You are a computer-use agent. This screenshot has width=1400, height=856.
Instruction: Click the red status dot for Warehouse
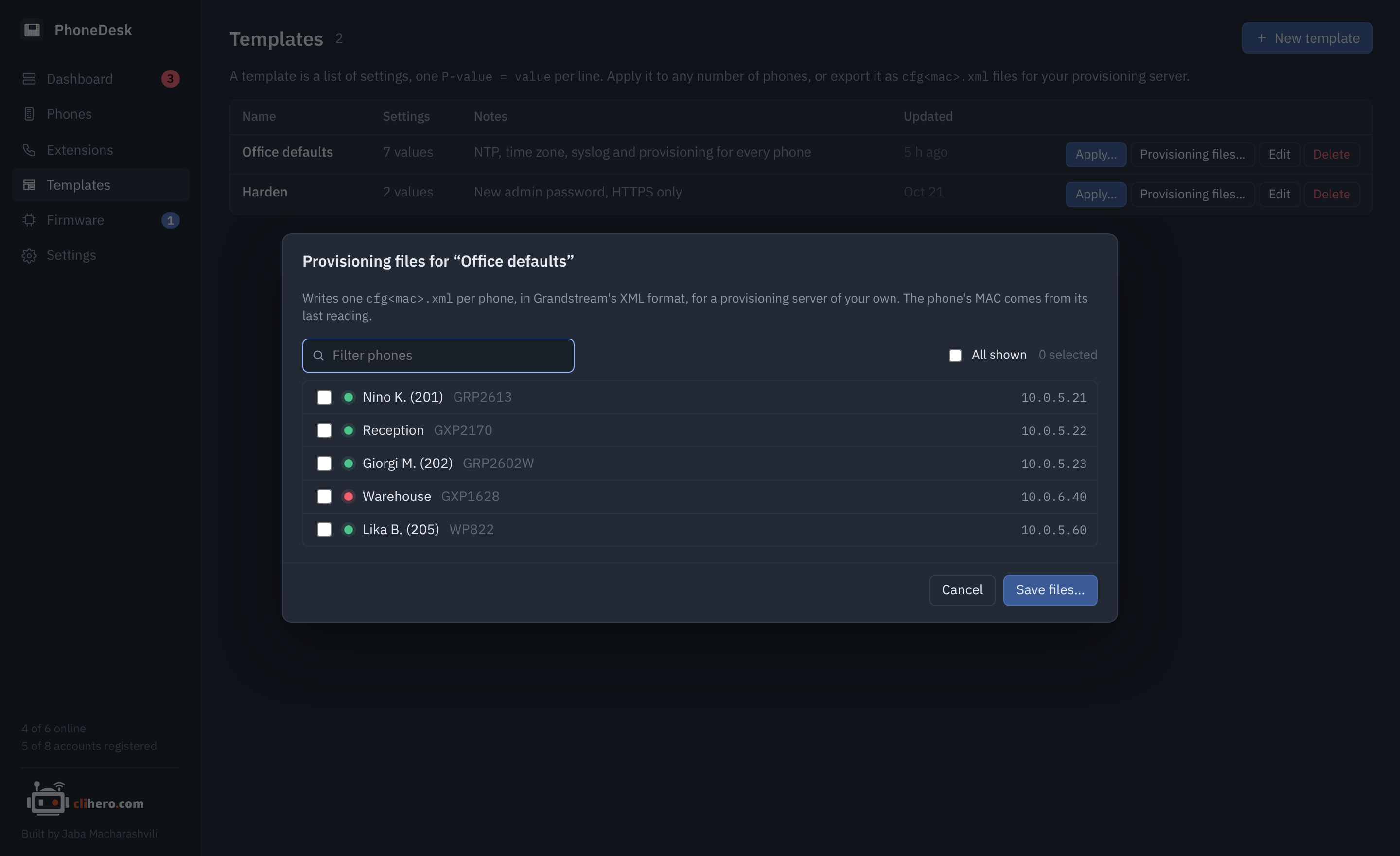coord(348,497)
